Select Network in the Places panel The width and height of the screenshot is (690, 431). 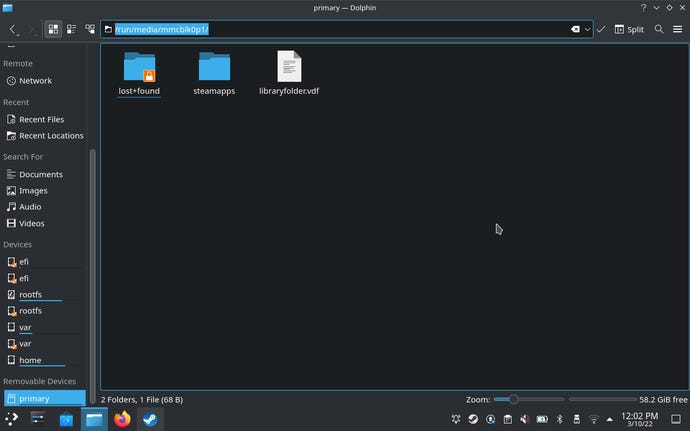(35, 81)
